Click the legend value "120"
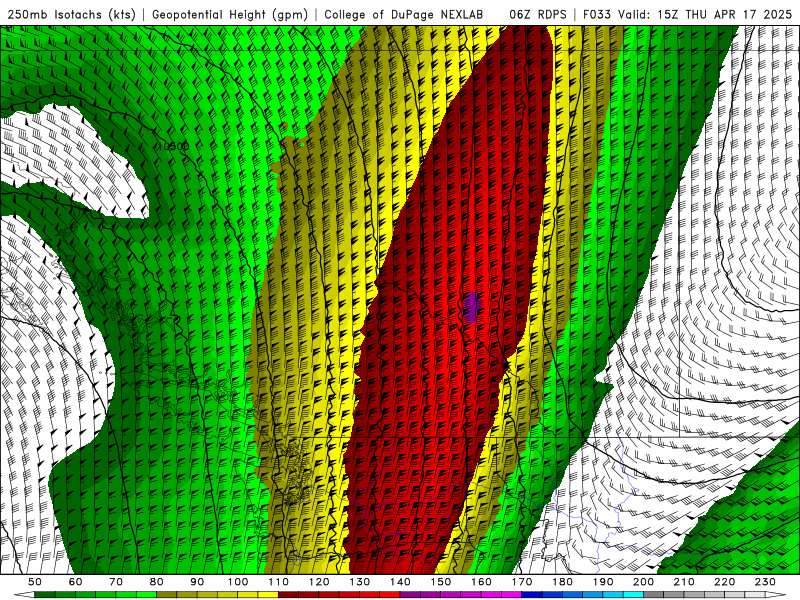Image resolution: width=800 pixels, height=600 pixels. [x=319, y=582]
